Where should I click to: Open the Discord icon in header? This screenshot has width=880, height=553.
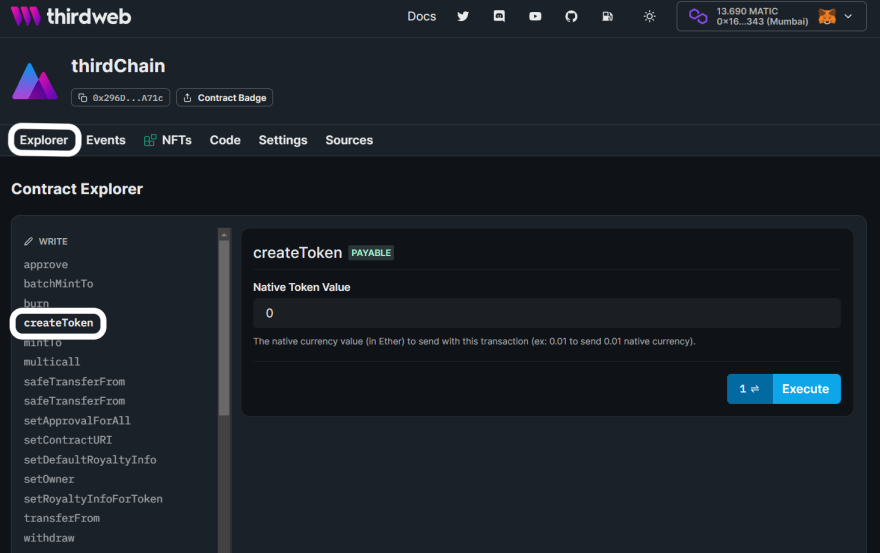[499, 16]
